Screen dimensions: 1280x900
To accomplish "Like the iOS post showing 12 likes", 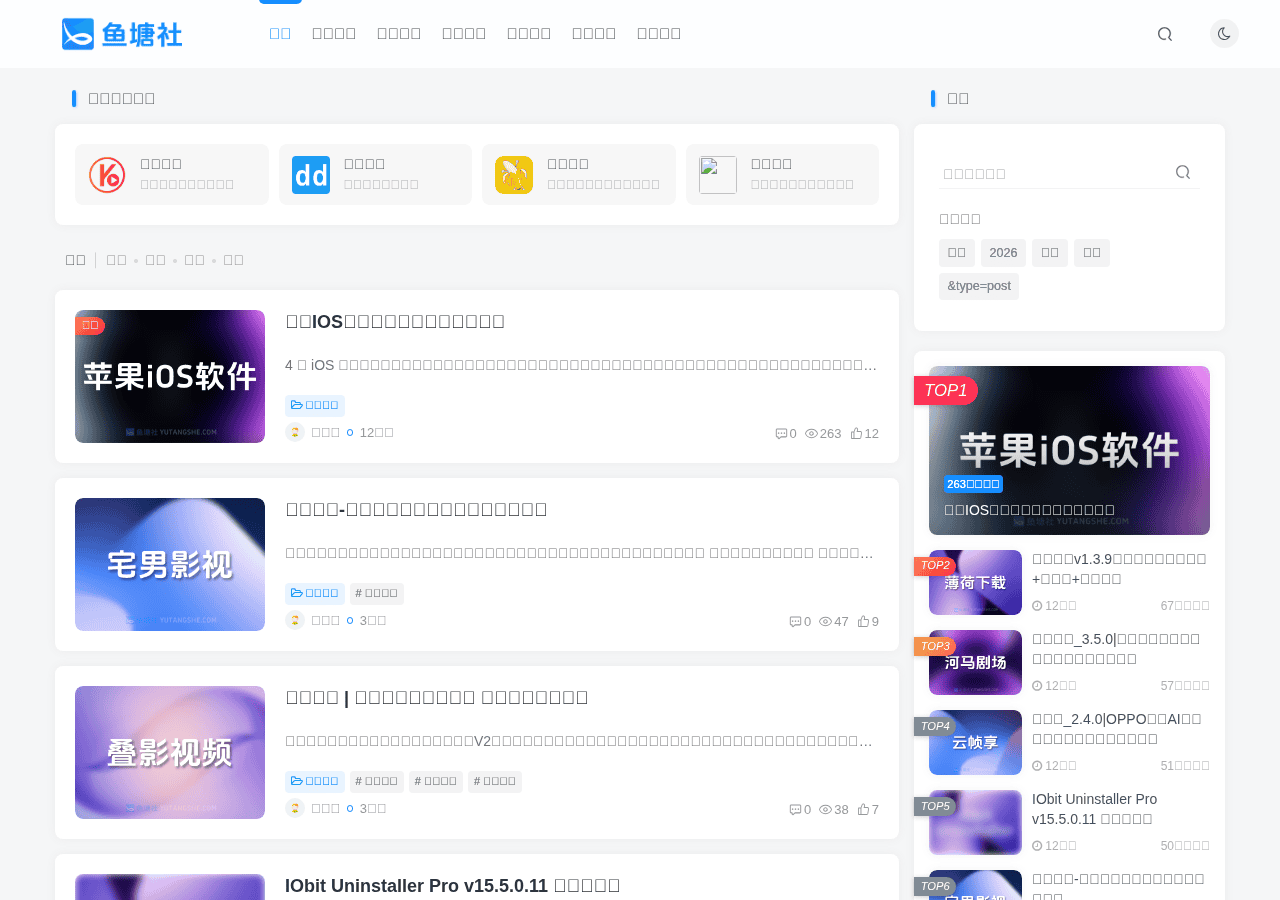I will click(x=856, y=433).
